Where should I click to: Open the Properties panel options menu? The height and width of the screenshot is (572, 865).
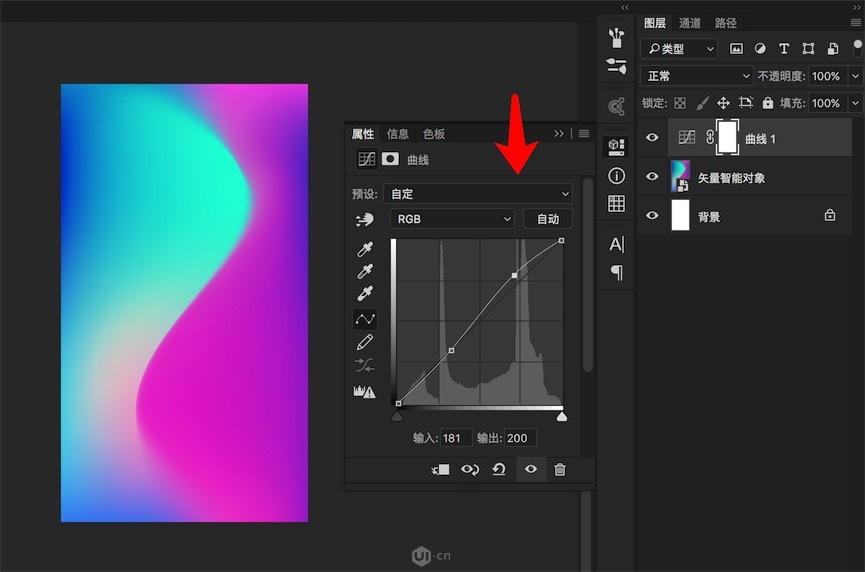[584, 133]
